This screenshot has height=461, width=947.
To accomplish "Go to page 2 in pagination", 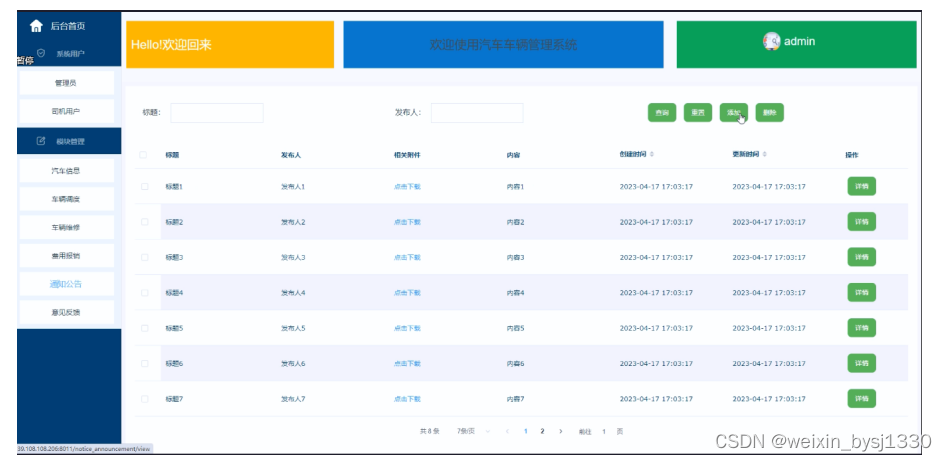I will pos(542,431).
